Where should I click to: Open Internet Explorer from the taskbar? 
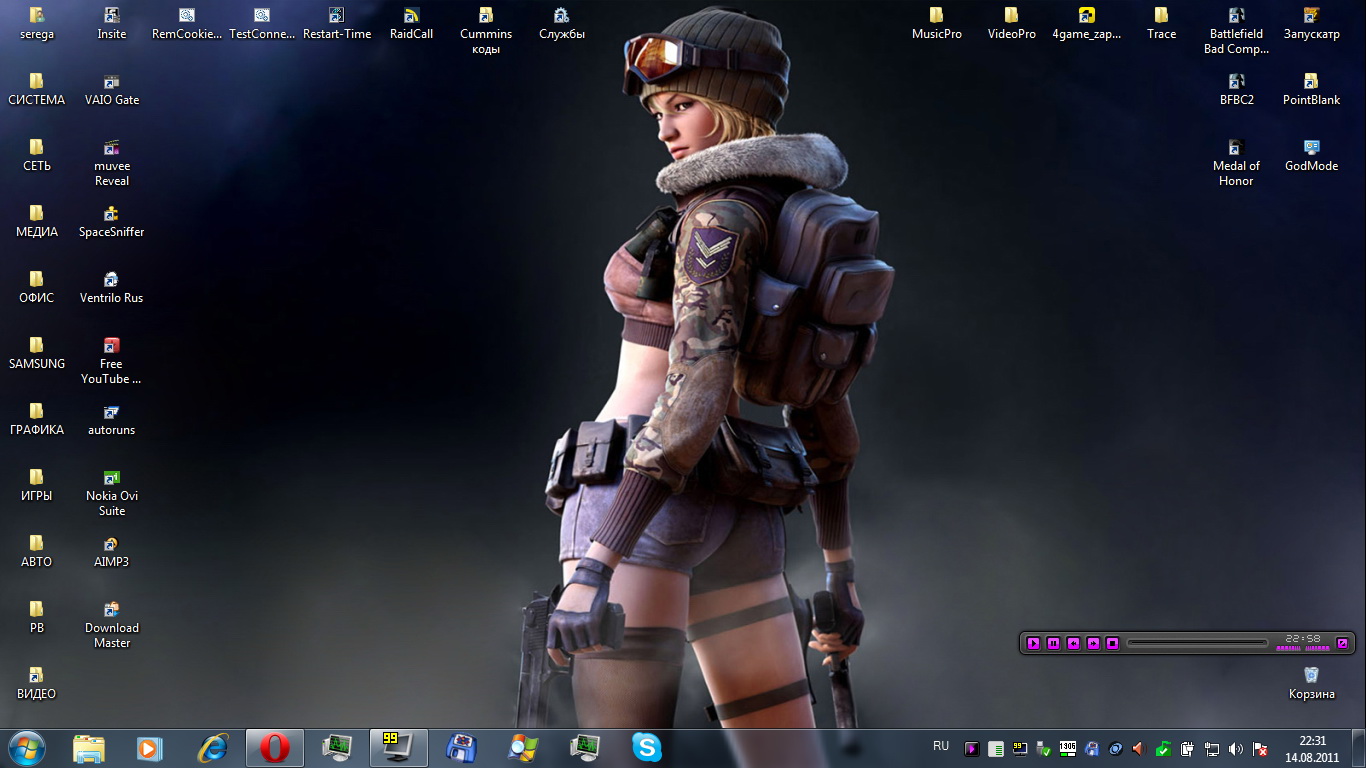[212, 748]
